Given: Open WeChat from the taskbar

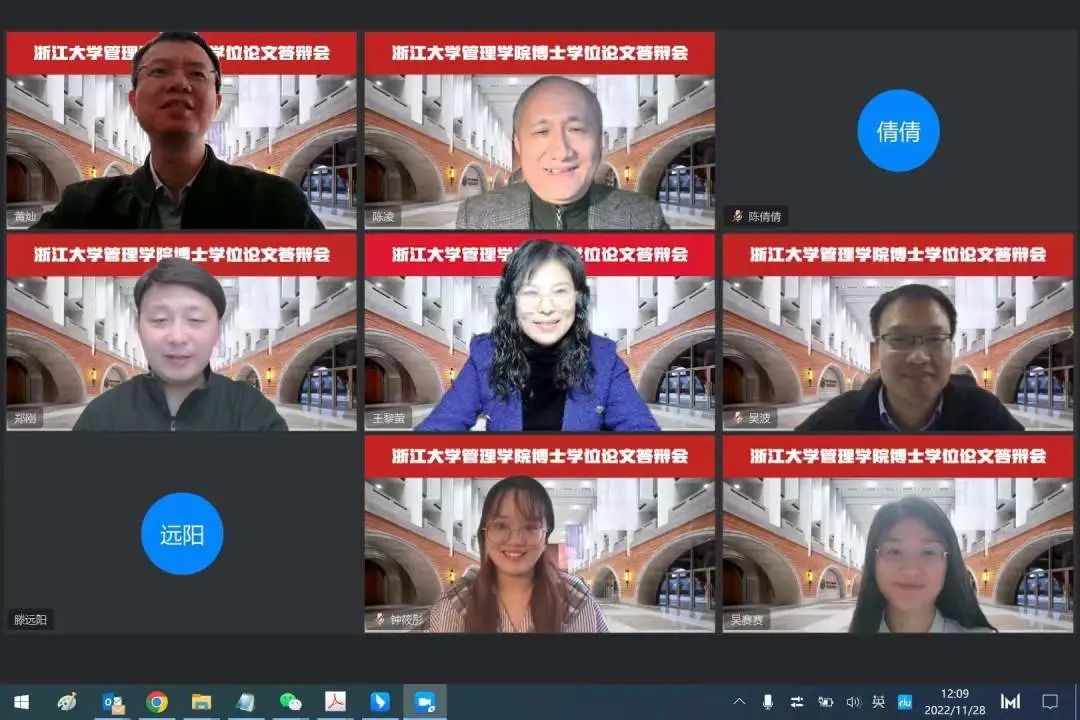Looking at the screenshot, I should coord(290,702).
